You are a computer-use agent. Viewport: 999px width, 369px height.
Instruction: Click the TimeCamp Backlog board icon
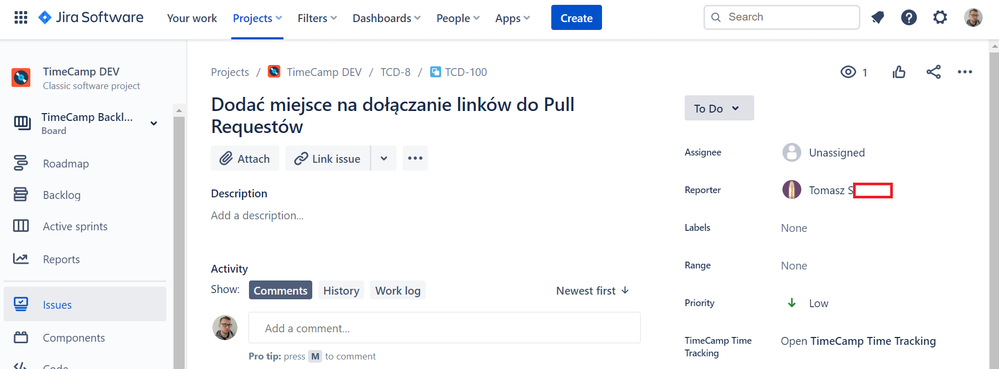point(22,122)
